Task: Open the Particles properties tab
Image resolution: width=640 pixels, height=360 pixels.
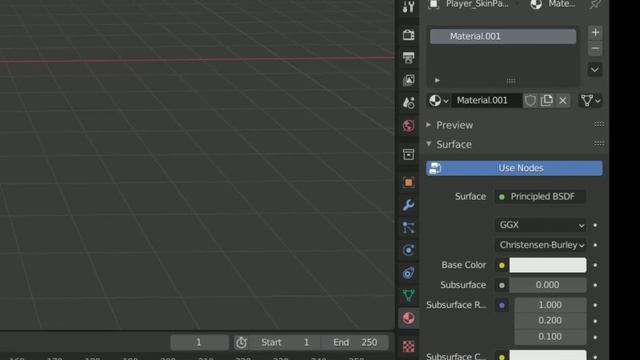Action: (x=408, y=228)
